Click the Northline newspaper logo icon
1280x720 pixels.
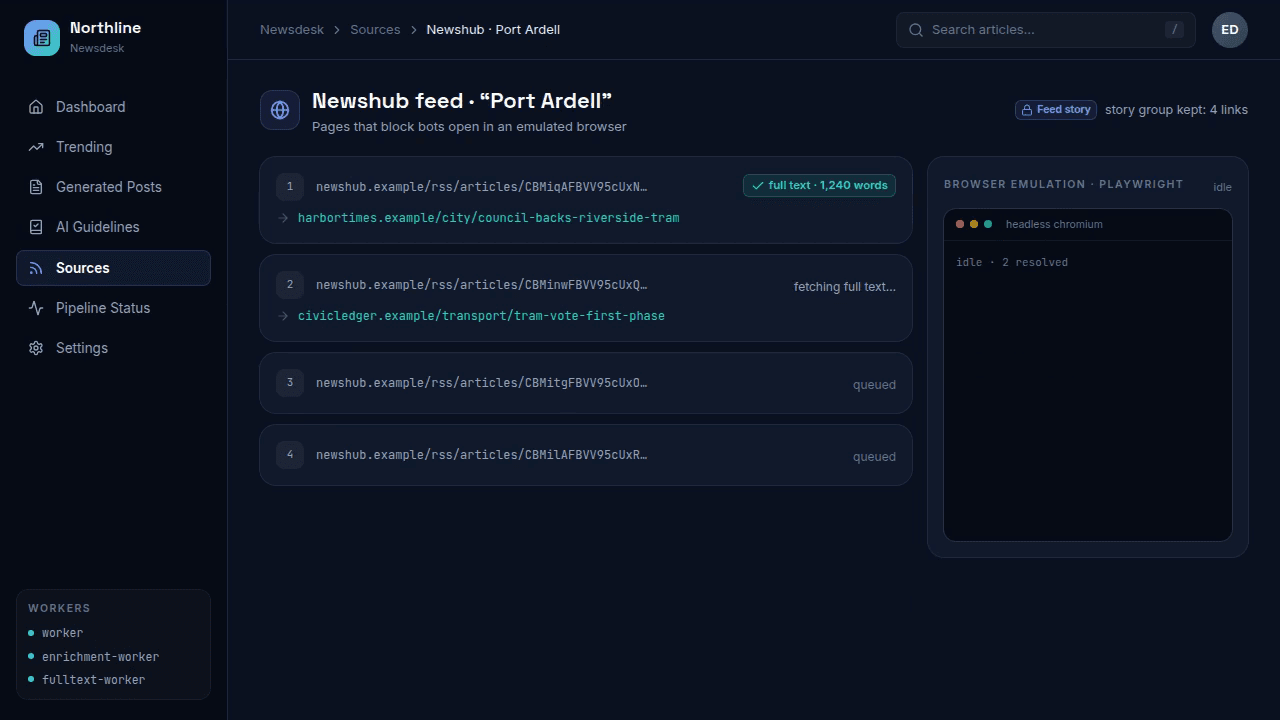(42, 38)
